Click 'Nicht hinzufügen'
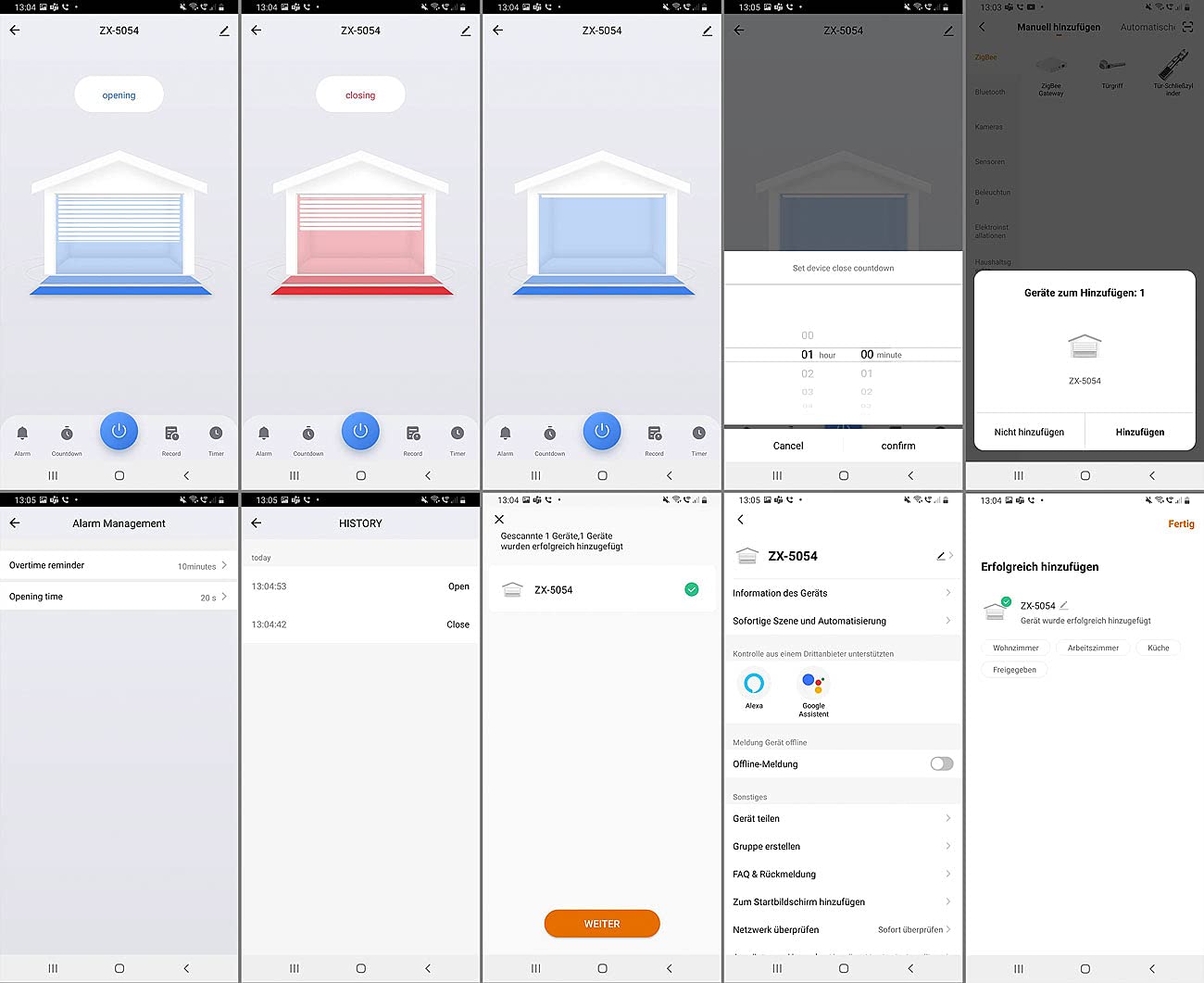Screen dimensions: 1204x983 [x=1029, y=433]
